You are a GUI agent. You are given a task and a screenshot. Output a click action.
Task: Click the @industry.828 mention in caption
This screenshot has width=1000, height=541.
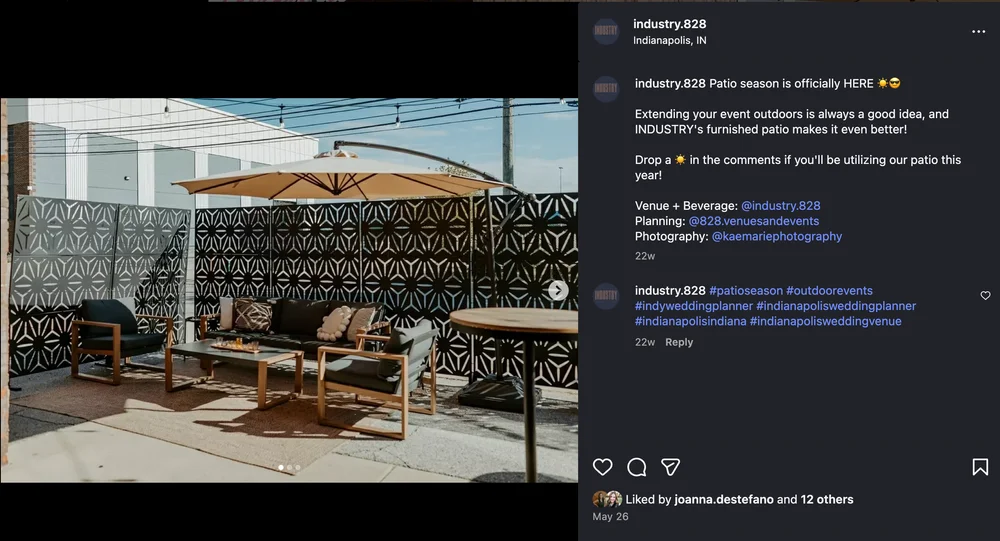tap(780, 206)
